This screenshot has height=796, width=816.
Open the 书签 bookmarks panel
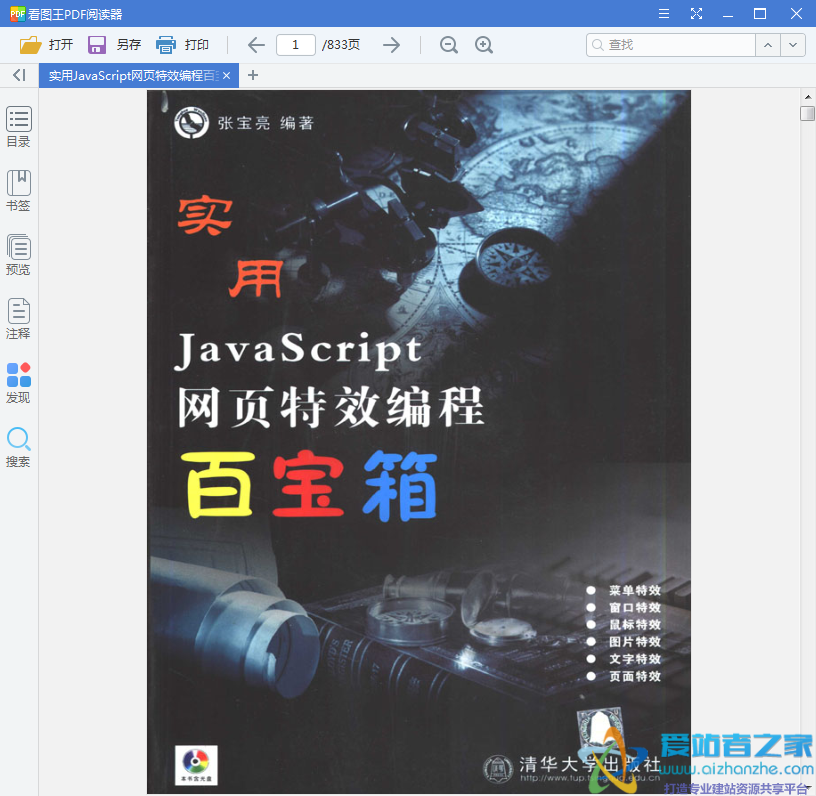click(18, 190)
